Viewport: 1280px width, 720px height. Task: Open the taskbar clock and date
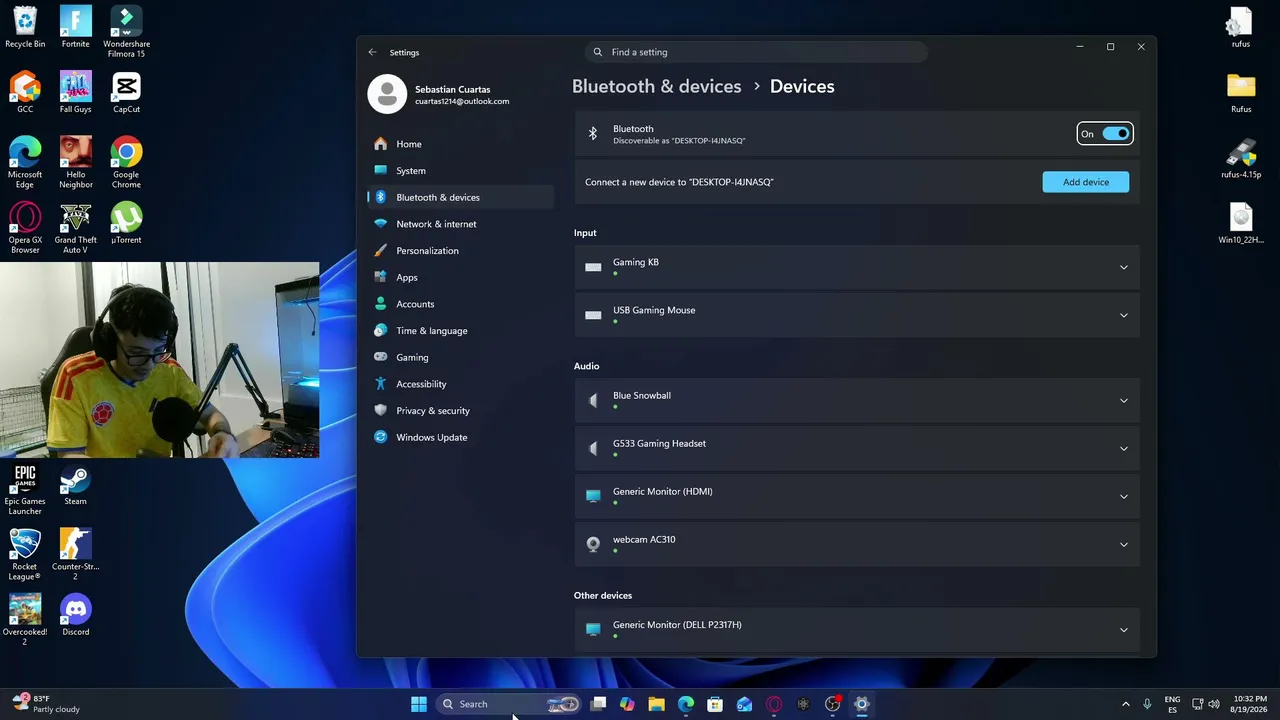click(x=1250, y=704)
